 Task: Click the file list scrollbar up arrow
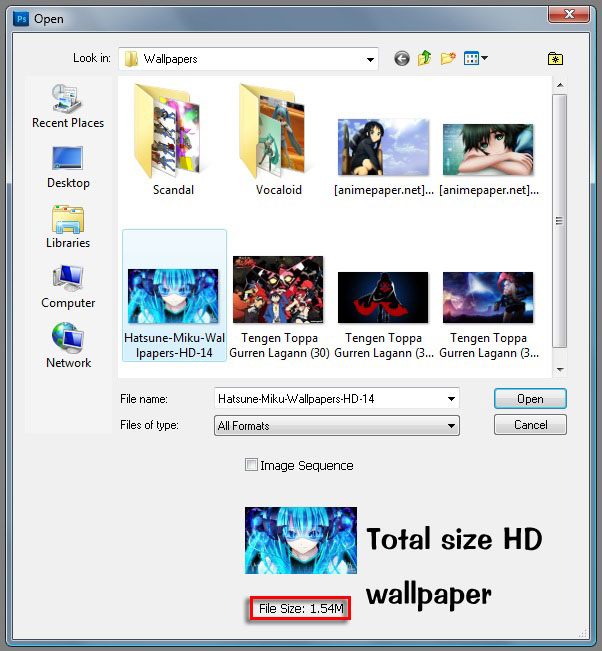[560, 85]
